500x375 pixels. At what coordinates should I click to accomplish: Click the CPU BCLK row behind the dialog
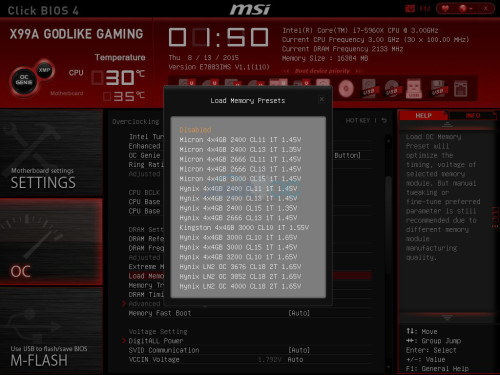pos(144,192)
